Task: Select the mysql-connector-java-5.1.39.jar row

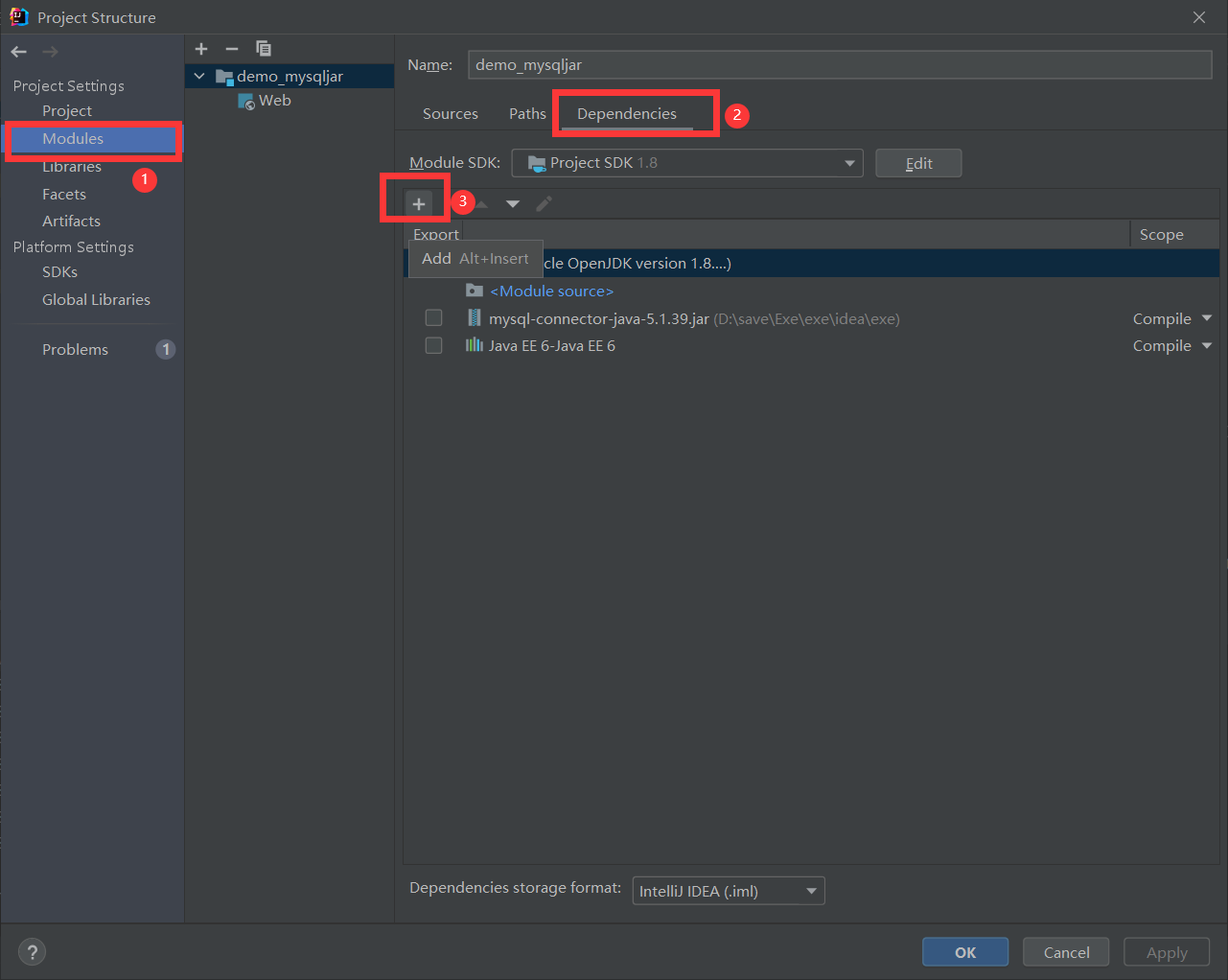Action: 811,318
